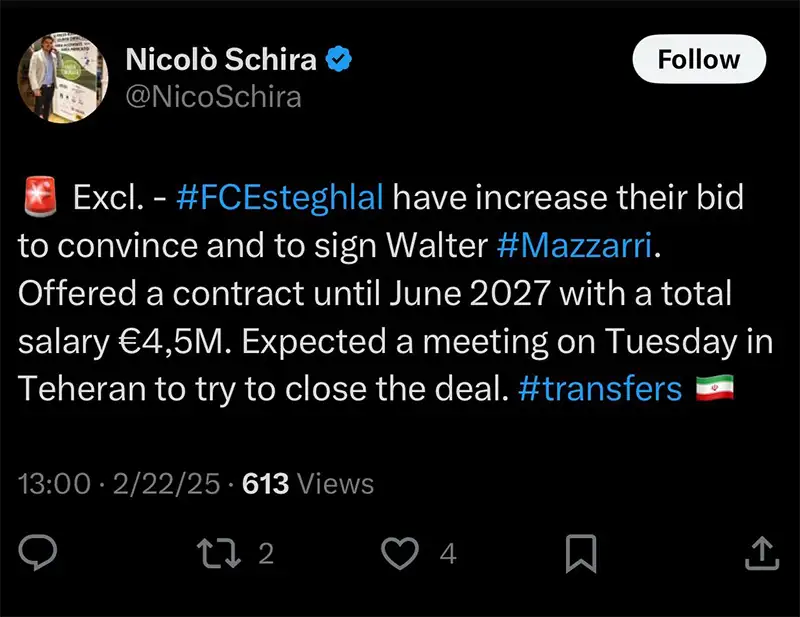Click the blue verified badge
This screenshot has width=800, height=617.
[341, 60]
